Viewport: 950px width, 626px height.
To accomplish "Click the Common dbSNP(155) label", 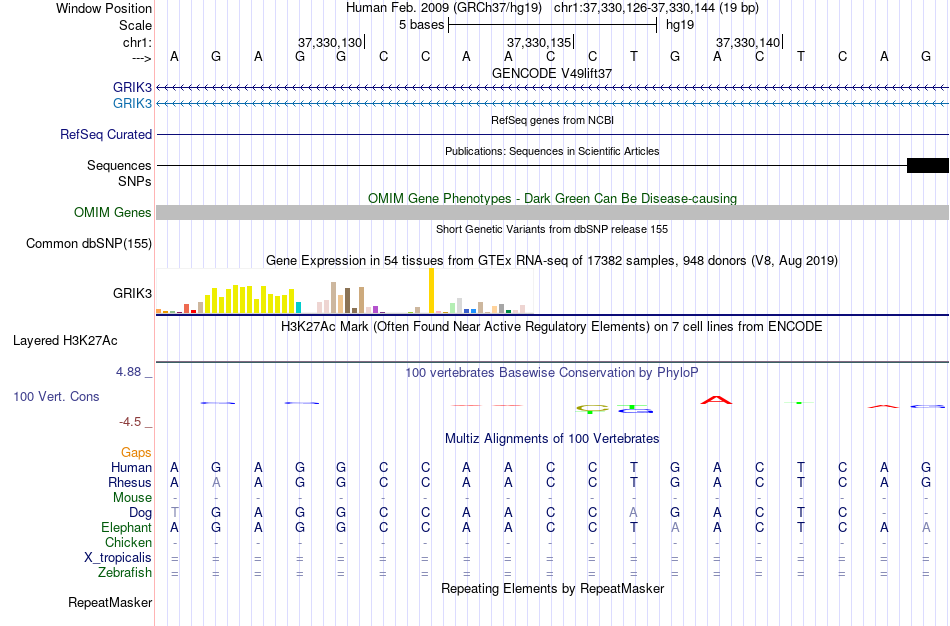I will click(89, 244).
